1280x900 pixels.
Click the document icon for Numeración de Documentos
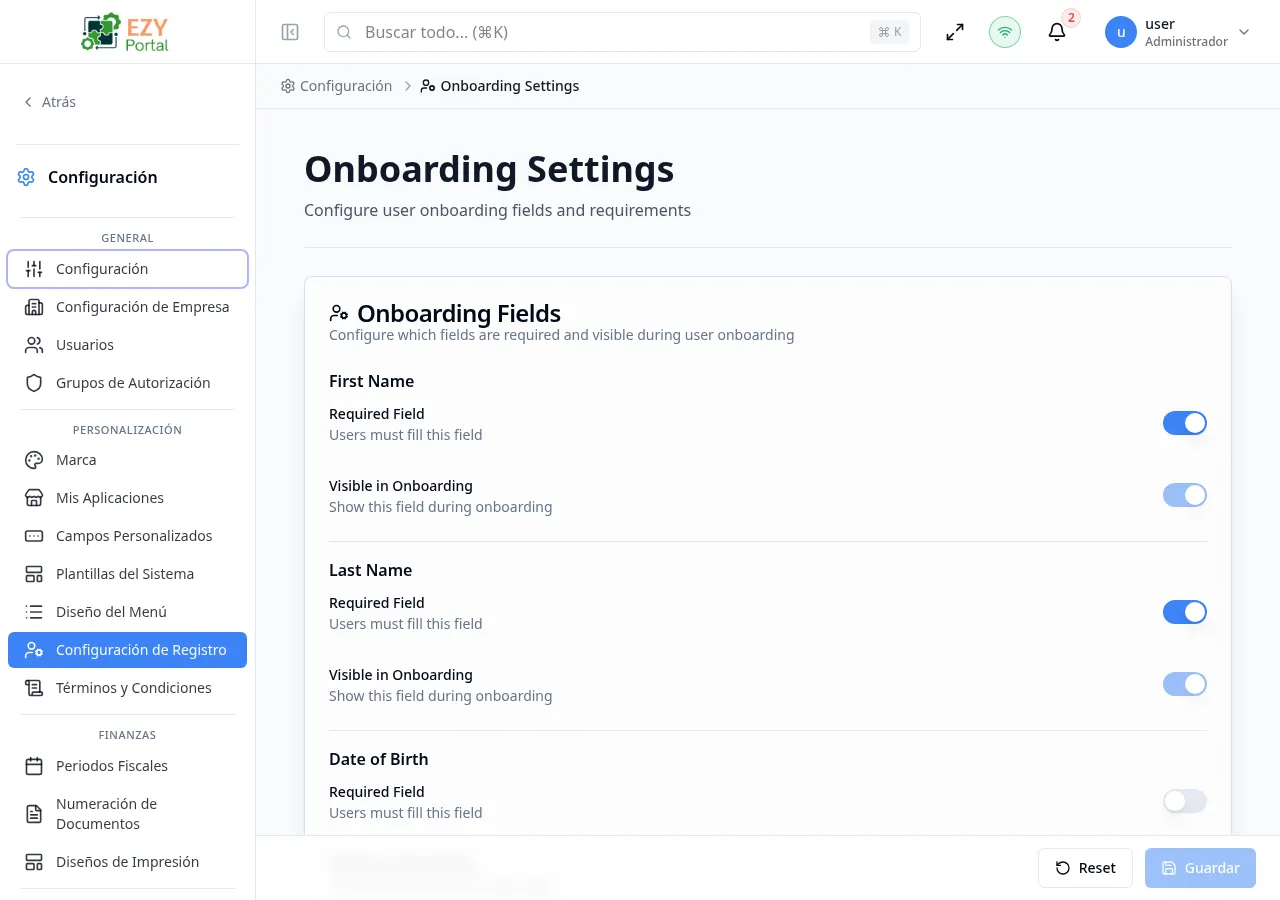(34, 814)
